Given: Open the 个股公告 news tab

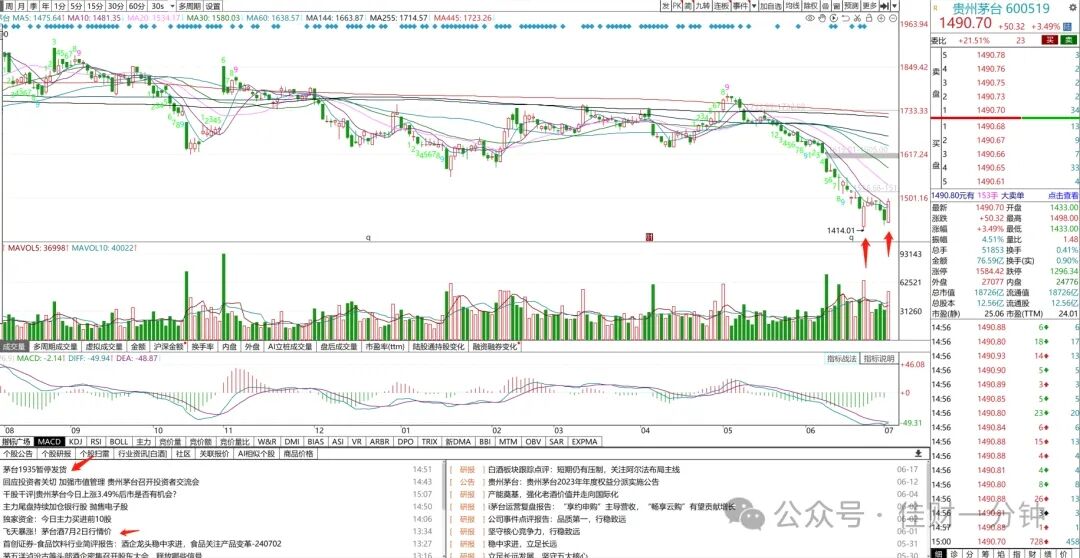Looking at the screenshot, I should (19, 454).
